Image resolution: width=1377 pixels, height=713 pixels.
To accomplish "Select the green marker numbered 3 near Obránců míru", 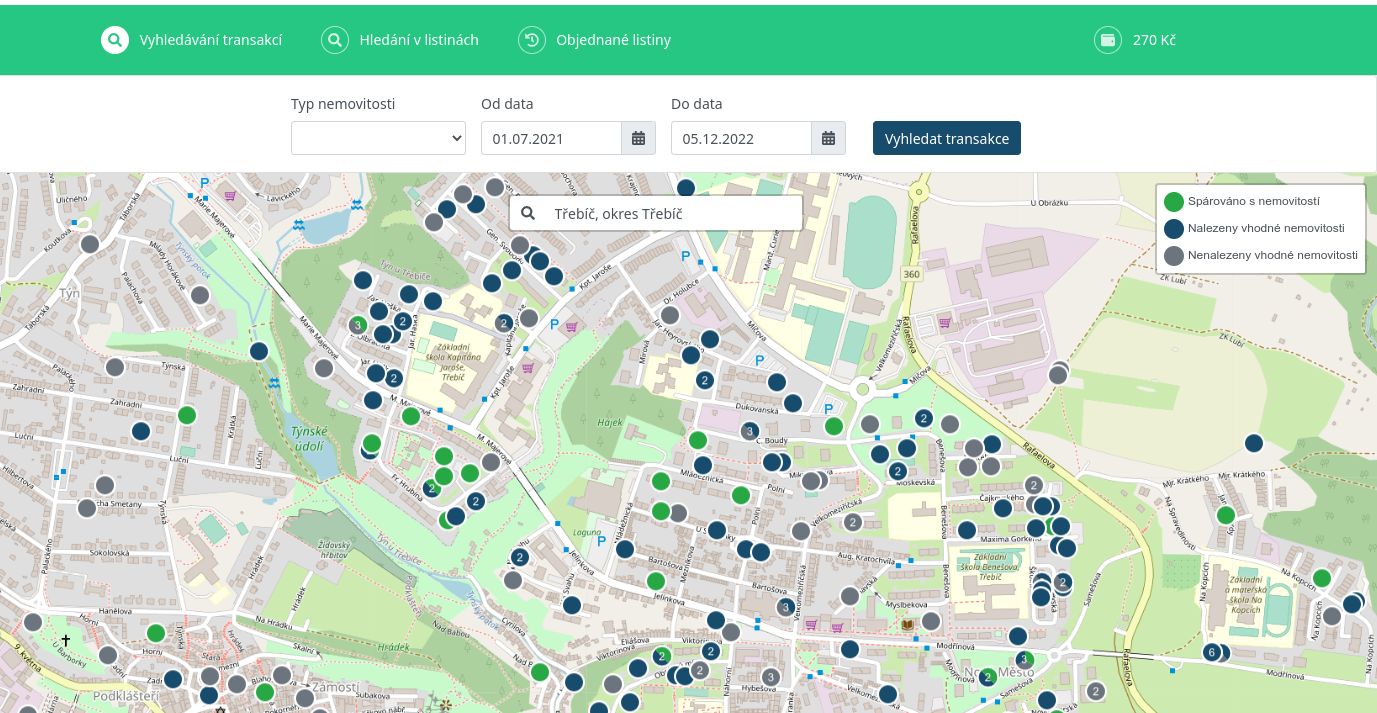I will (357, 325).
